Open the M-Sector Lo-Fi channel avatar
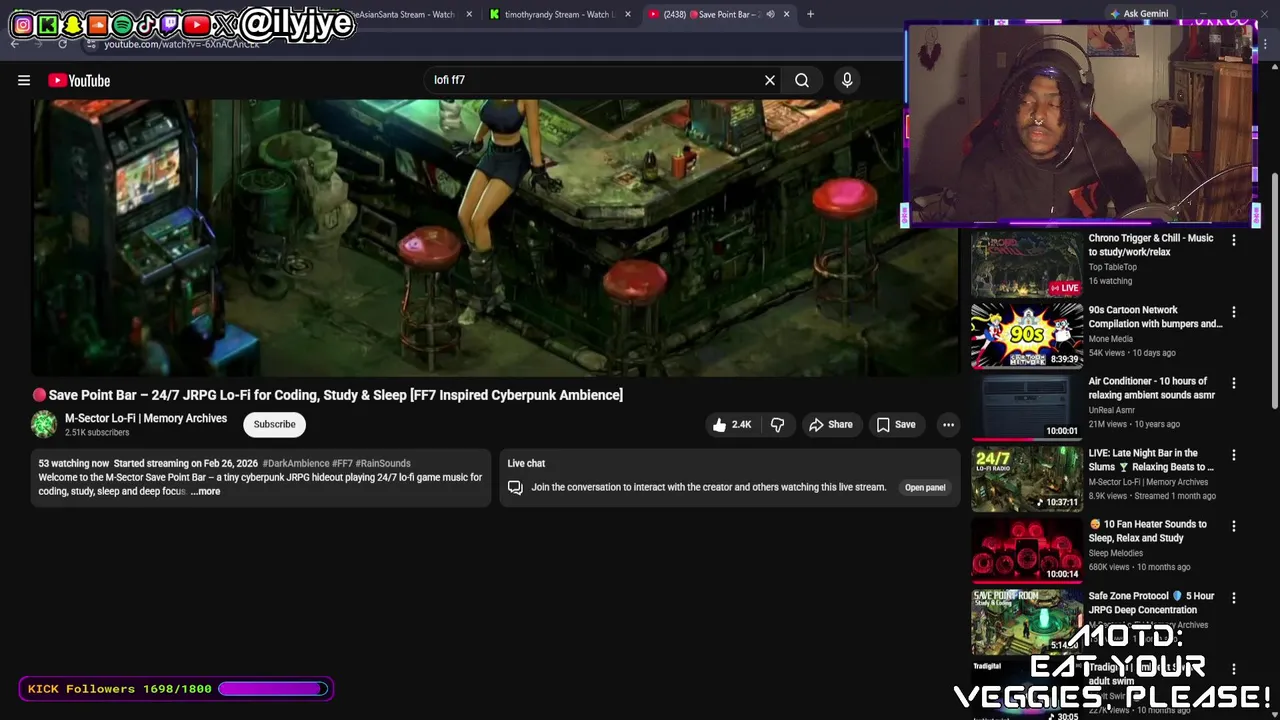This screenshot has height=720, width=1280. 44,424
